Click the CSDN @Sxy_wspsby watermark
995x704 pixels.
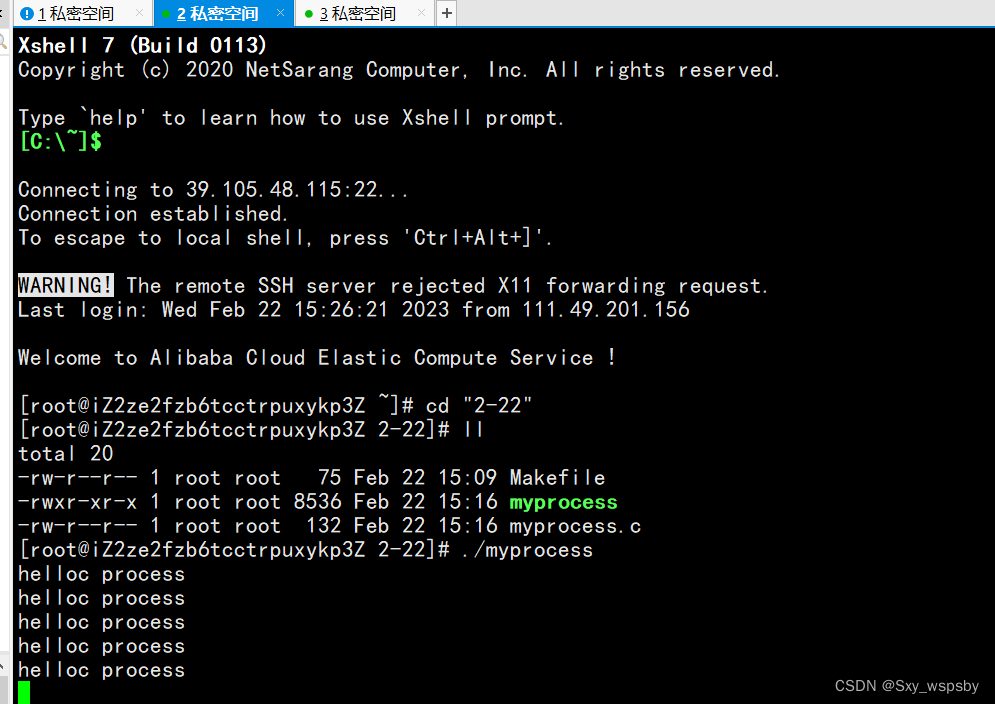(x=906, y=686)
